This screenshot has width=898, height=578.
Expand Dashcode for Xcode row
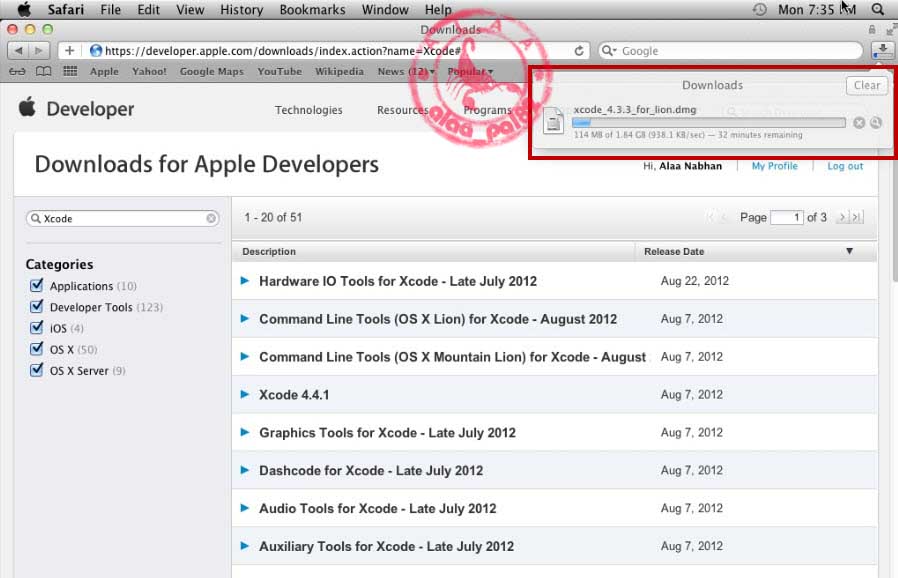click(245, 470)
